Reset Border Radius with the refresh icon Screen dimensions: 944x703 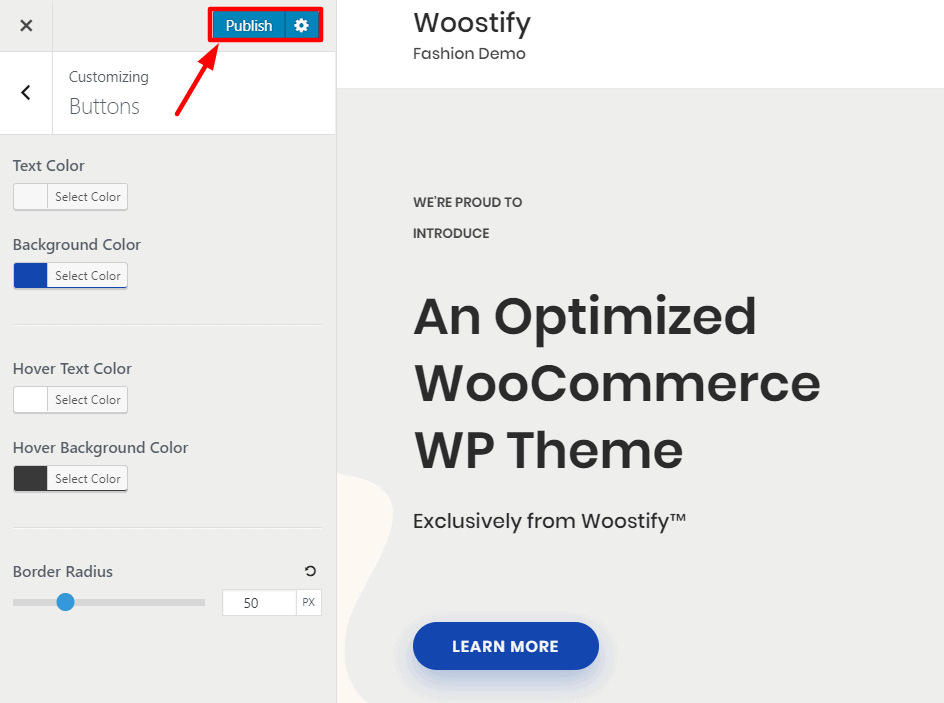[x=310, y=571]
